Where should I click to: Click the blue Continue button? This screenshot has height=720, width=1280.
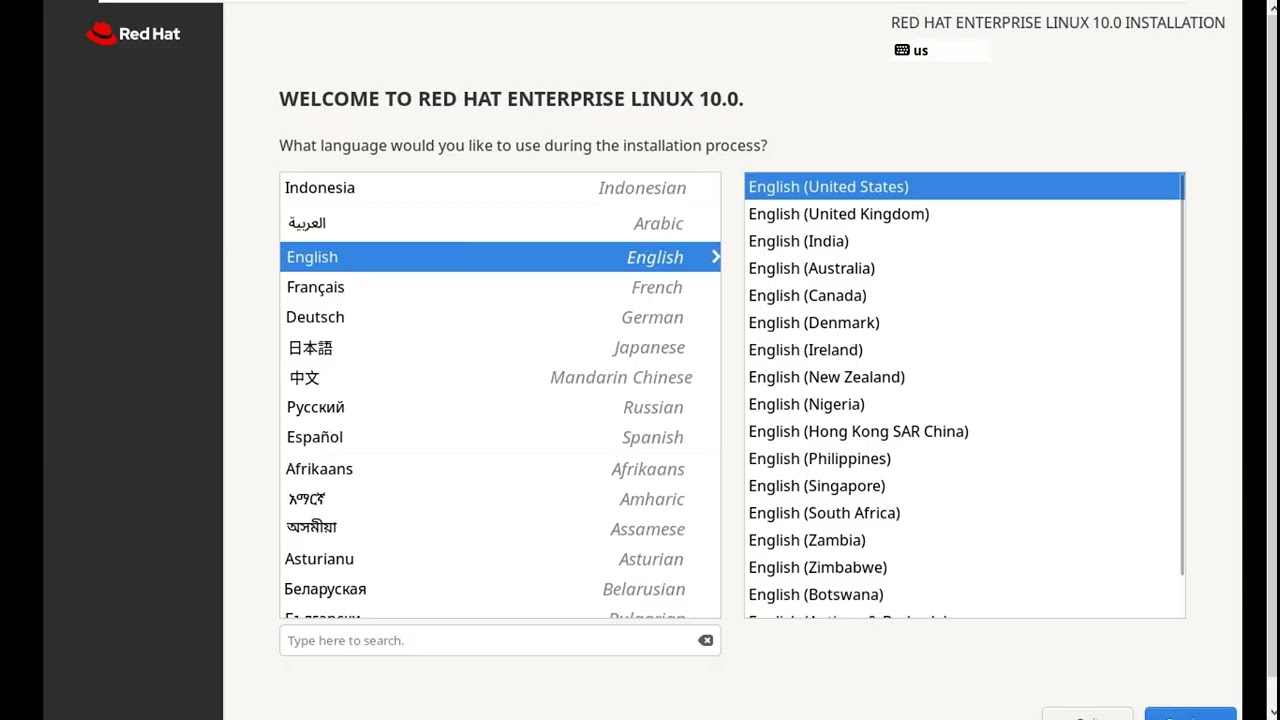coord(1190,714)
